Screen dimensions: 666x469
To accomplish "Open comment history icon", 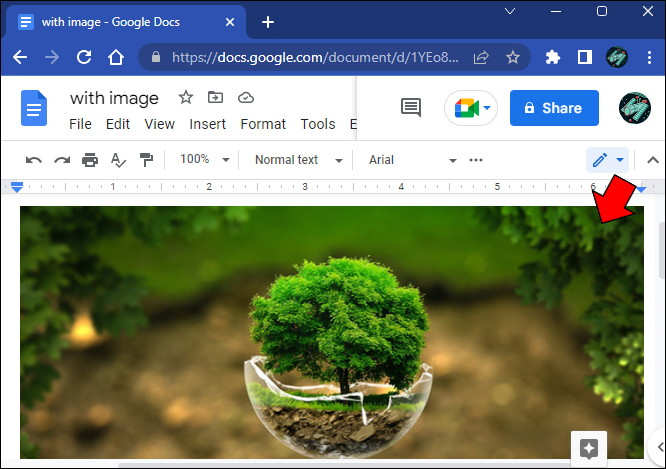I will (x=411, y=107).
